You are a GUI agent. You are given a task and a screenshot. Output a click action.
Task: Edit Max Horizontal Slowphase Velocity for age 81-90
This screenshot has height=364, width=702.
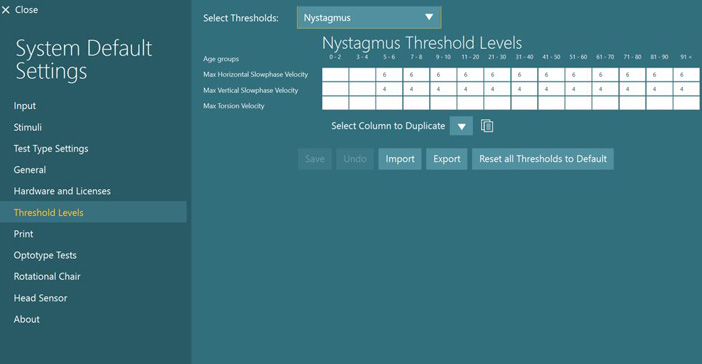point(659,75)
